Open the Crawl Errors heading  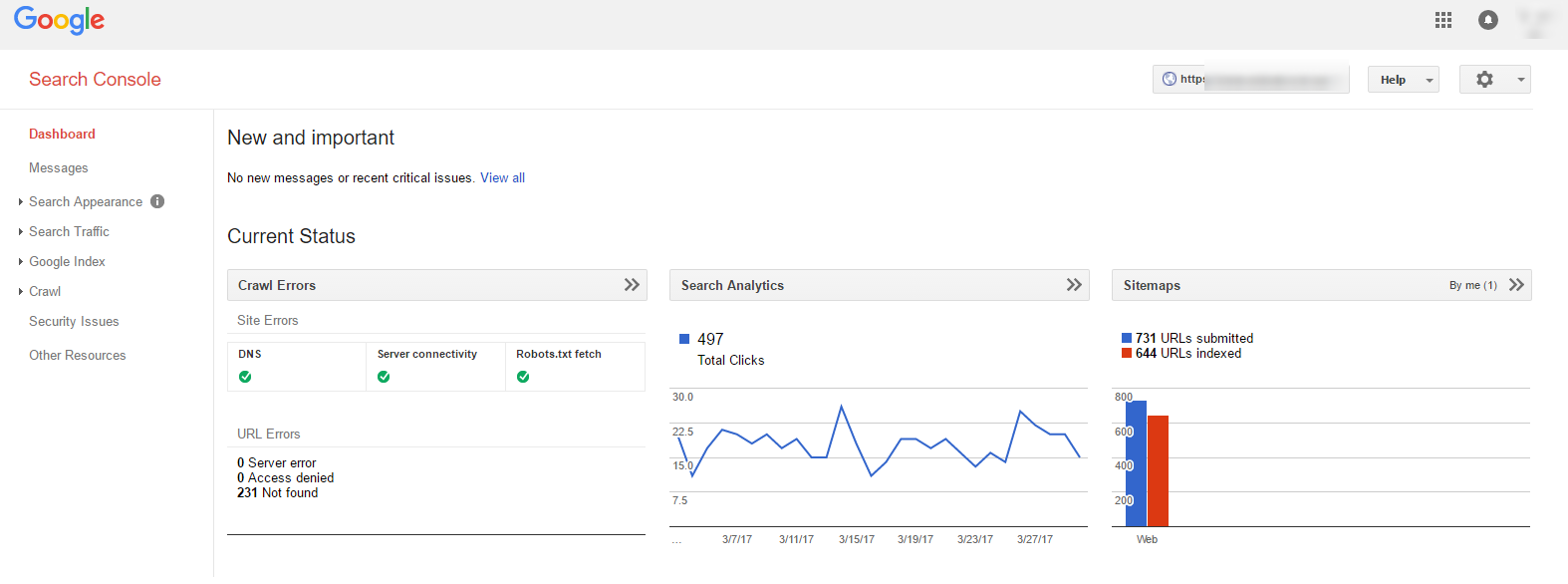tap(277, 285)
